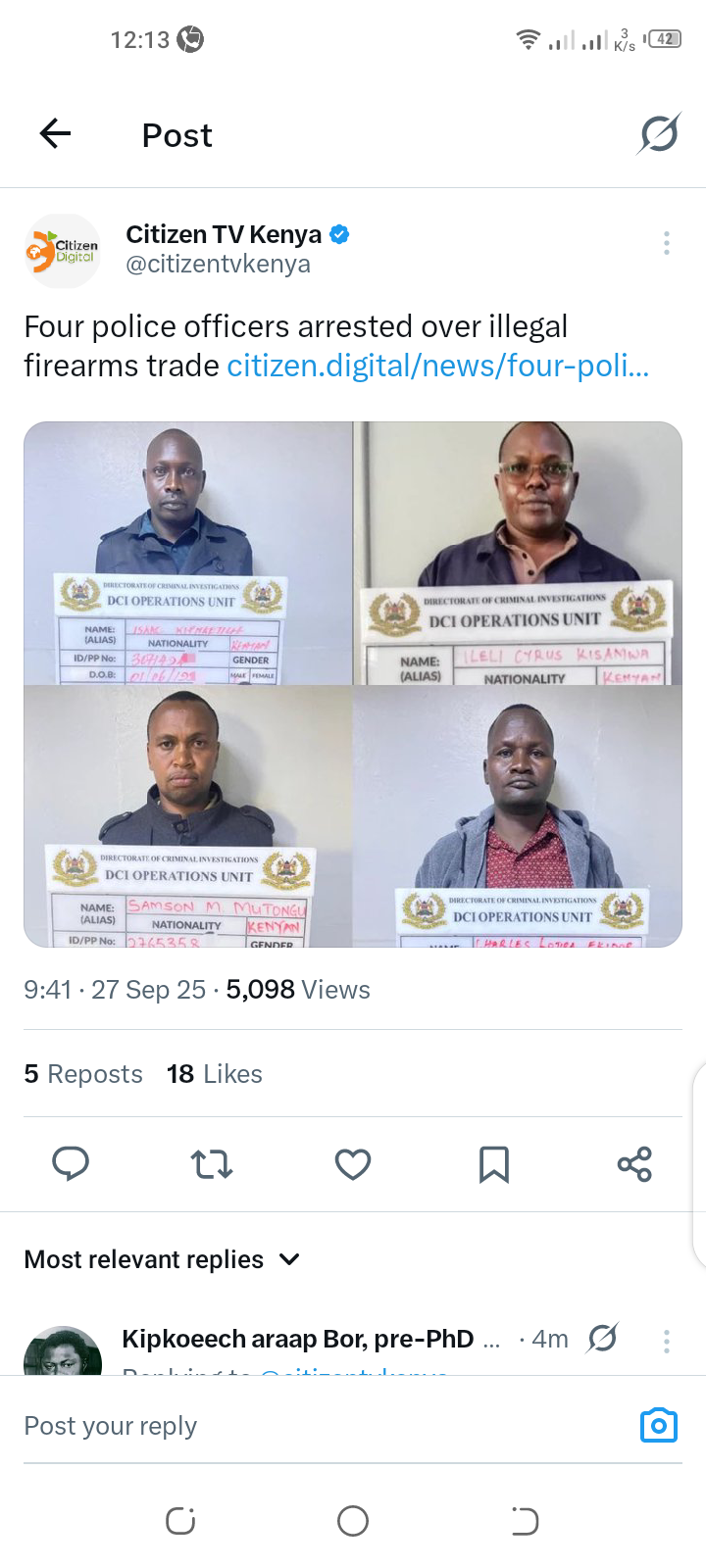Tap Grok icon on Kipkoeech's reply
706x1568 pixels.
[602, 1338]
